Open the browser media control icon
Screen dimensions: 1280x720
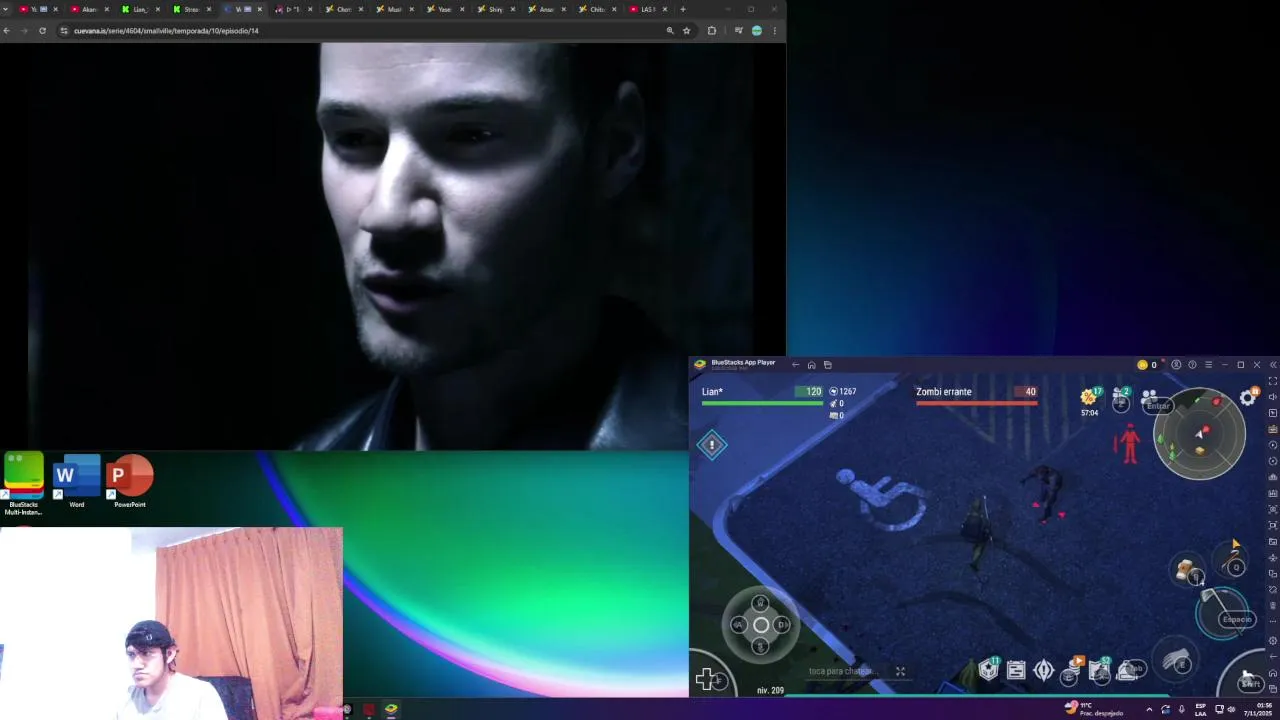[x=739, y=31]
